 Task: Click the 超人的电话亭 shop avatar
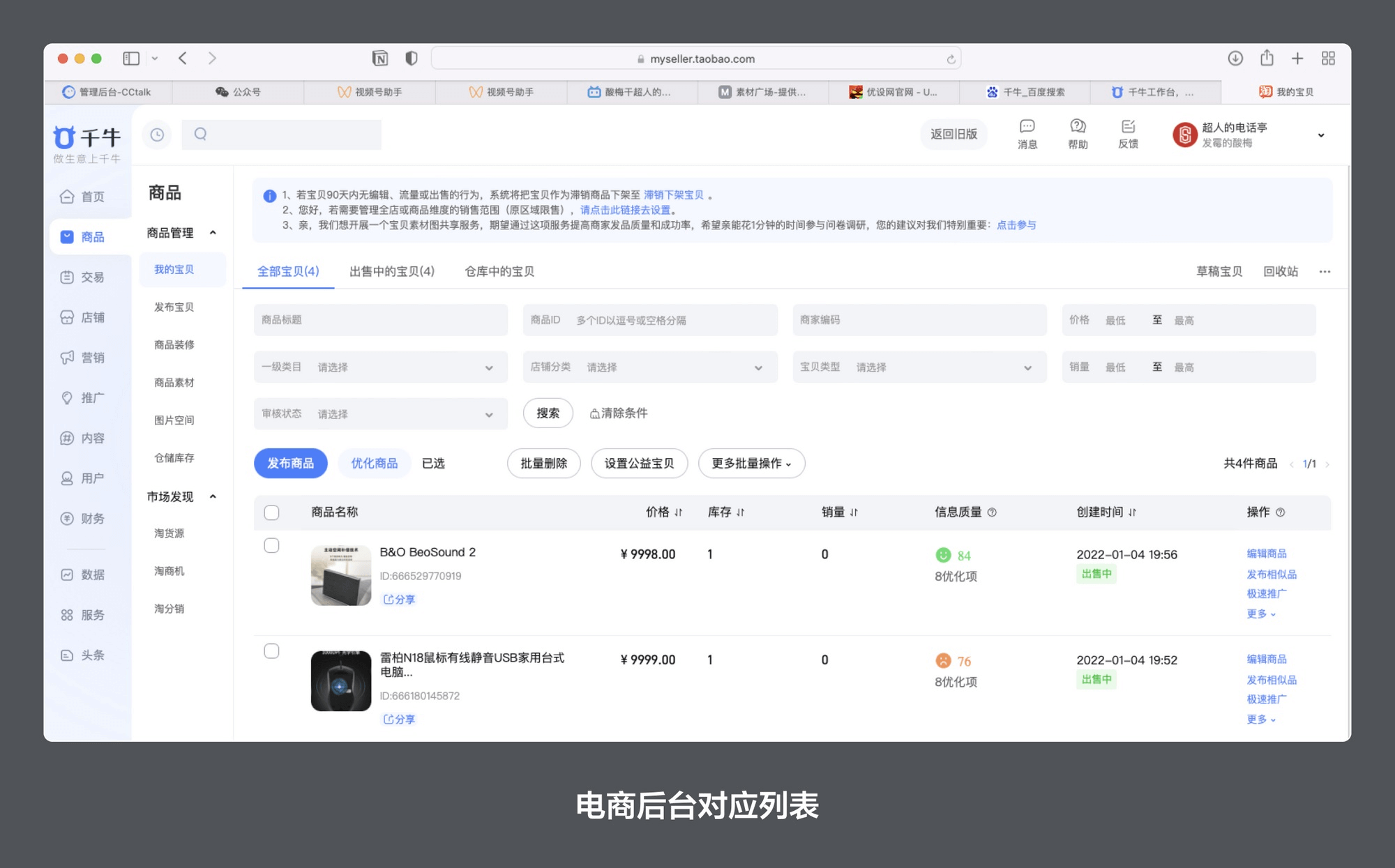tap(1185, 135)
